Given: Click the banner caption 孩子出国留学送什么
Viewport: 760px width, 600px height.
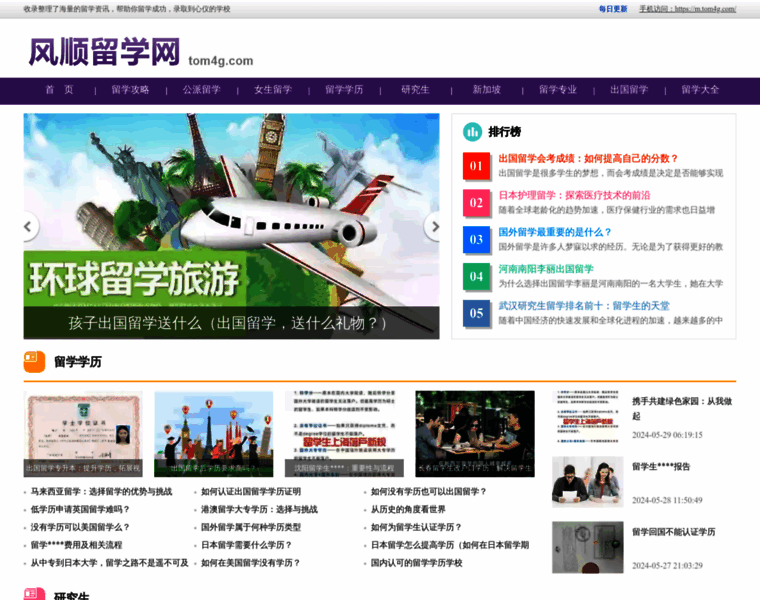Looking at the screenshot, I should pyautogui.click(x=228, y=323).
